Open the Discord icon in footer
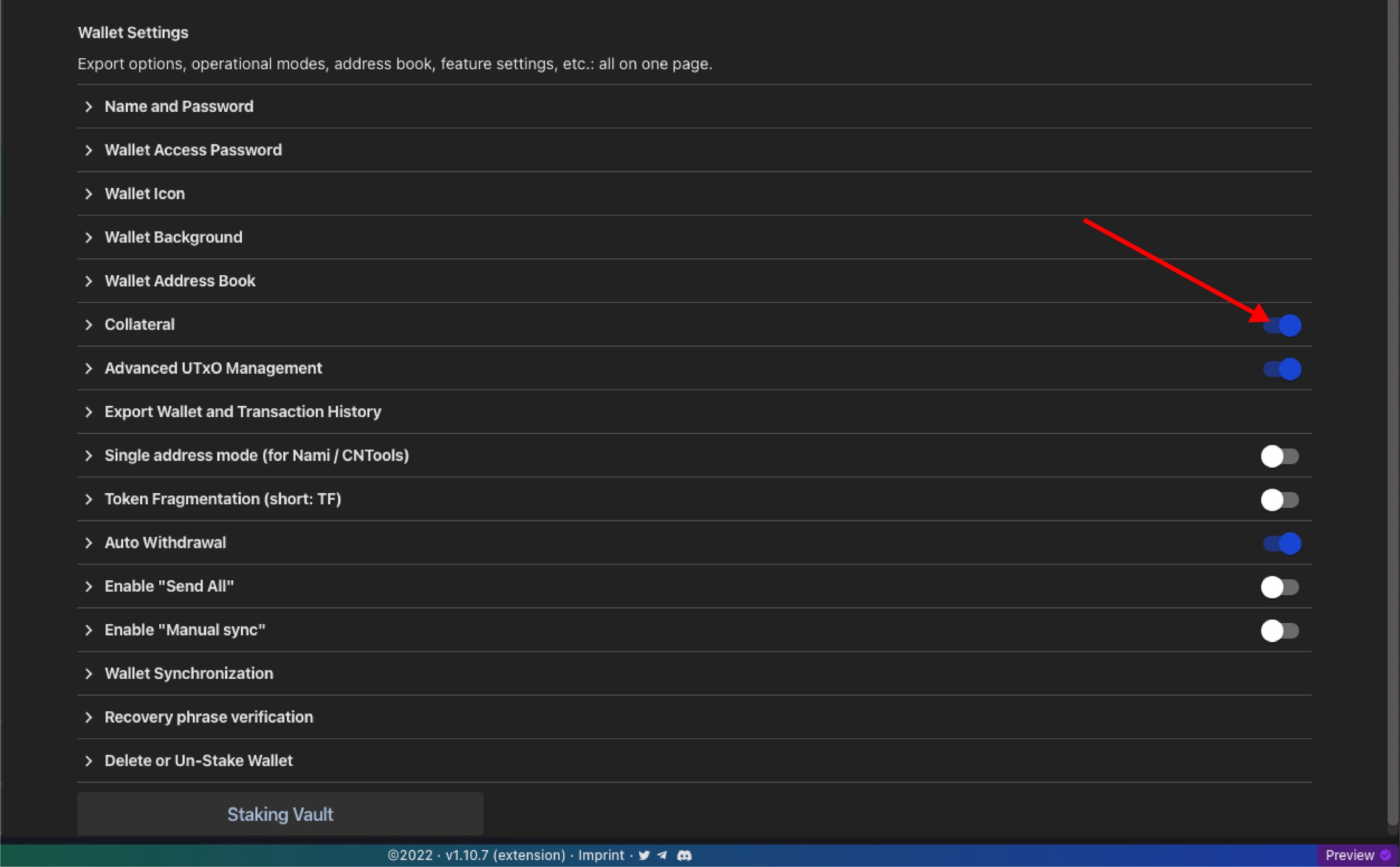 [x=684, y=855]
